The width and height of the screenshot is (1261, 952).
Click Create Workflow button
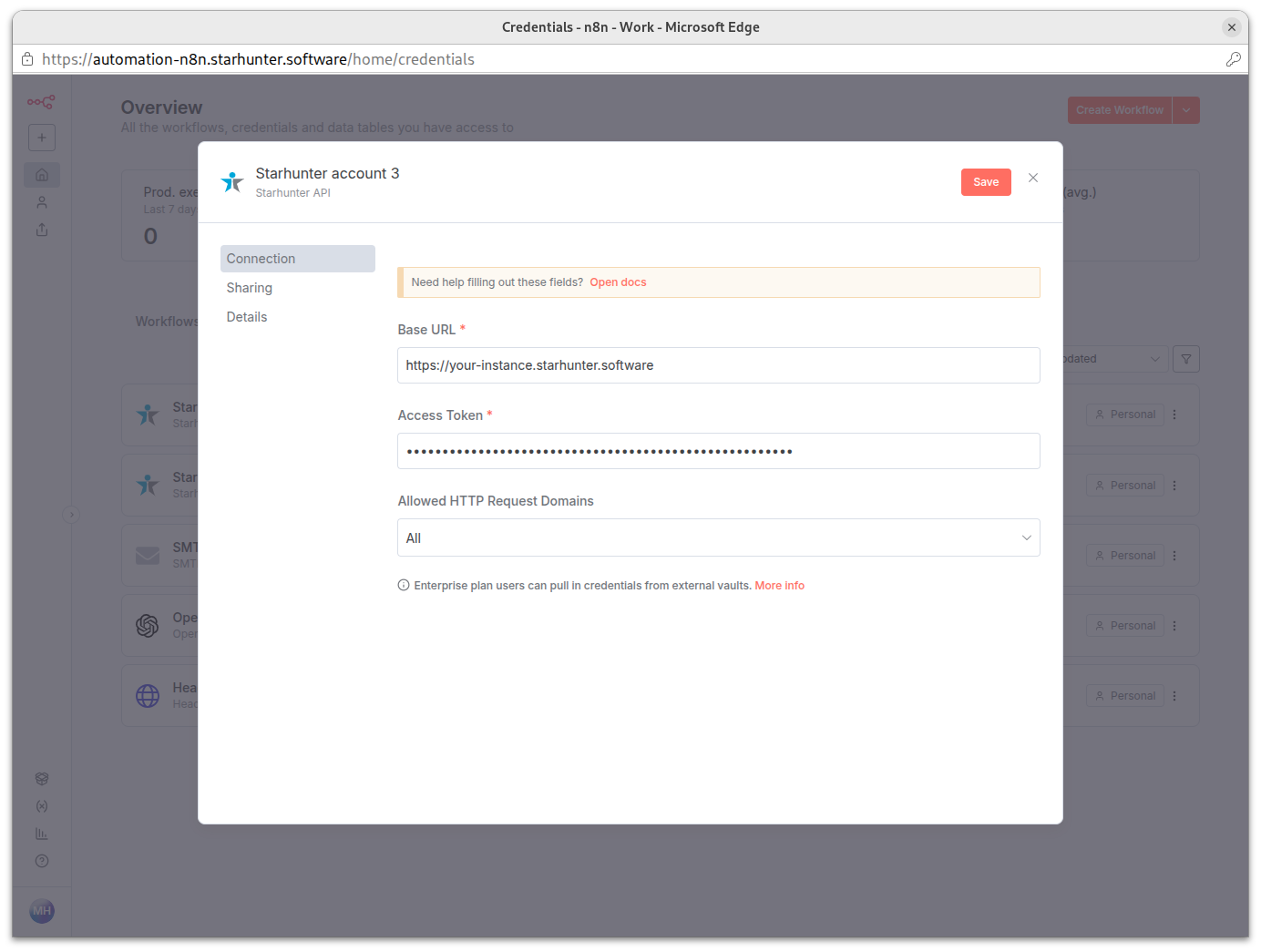click(1120, 110)
